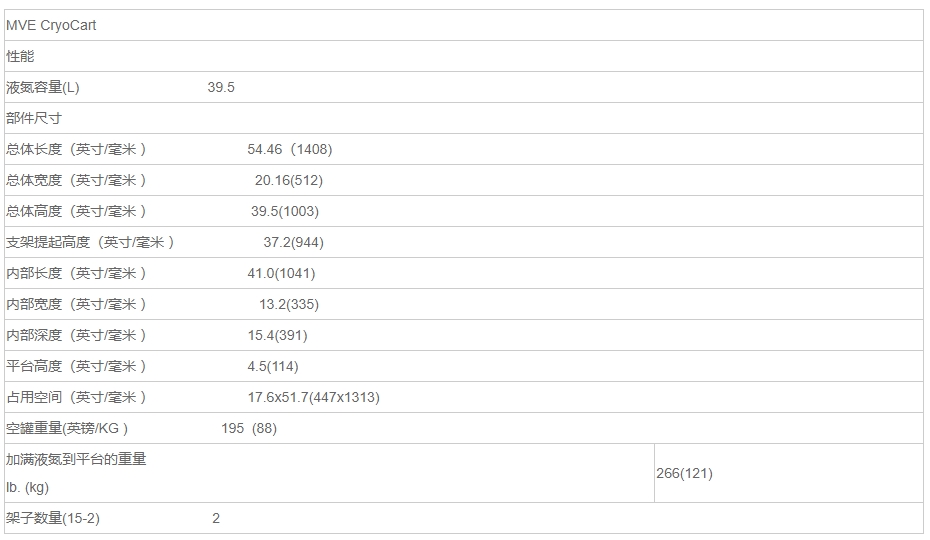
Task: Click the 20.16(512) width value
Action: click(x=289, y=180)
